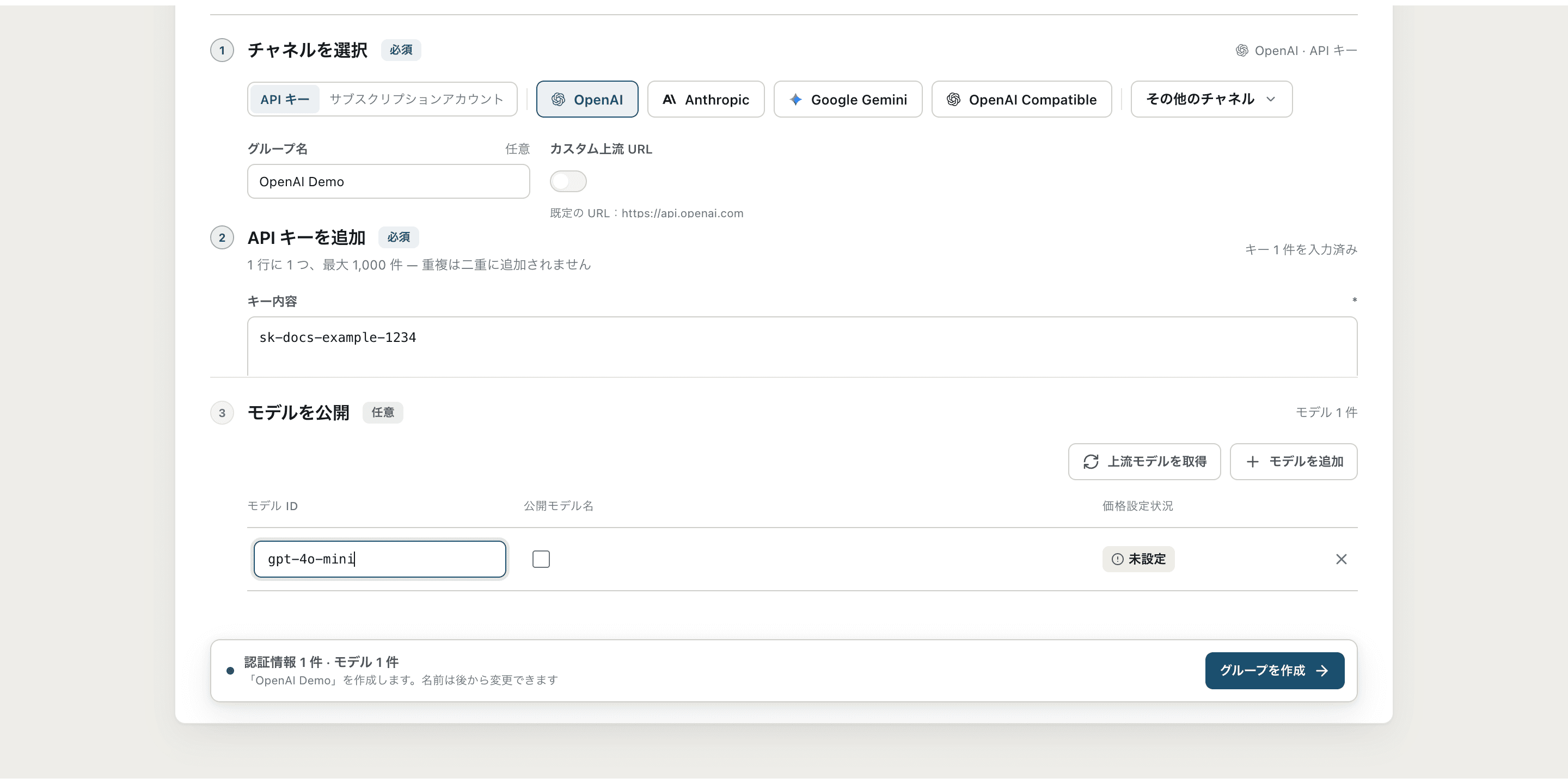Click the キー内容 text area
Image resolution: width=1568 pixels, height=784 pixels.
(803, 346)
